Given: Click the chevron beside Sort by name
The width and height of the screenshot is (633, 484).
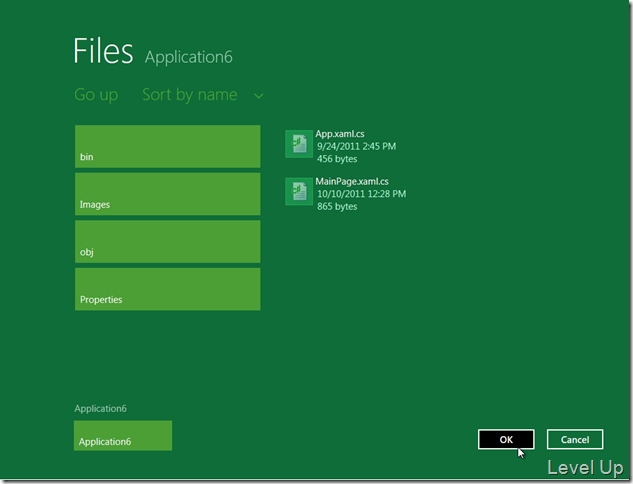Looking at the screenshot, I should [x=258, y=96].
